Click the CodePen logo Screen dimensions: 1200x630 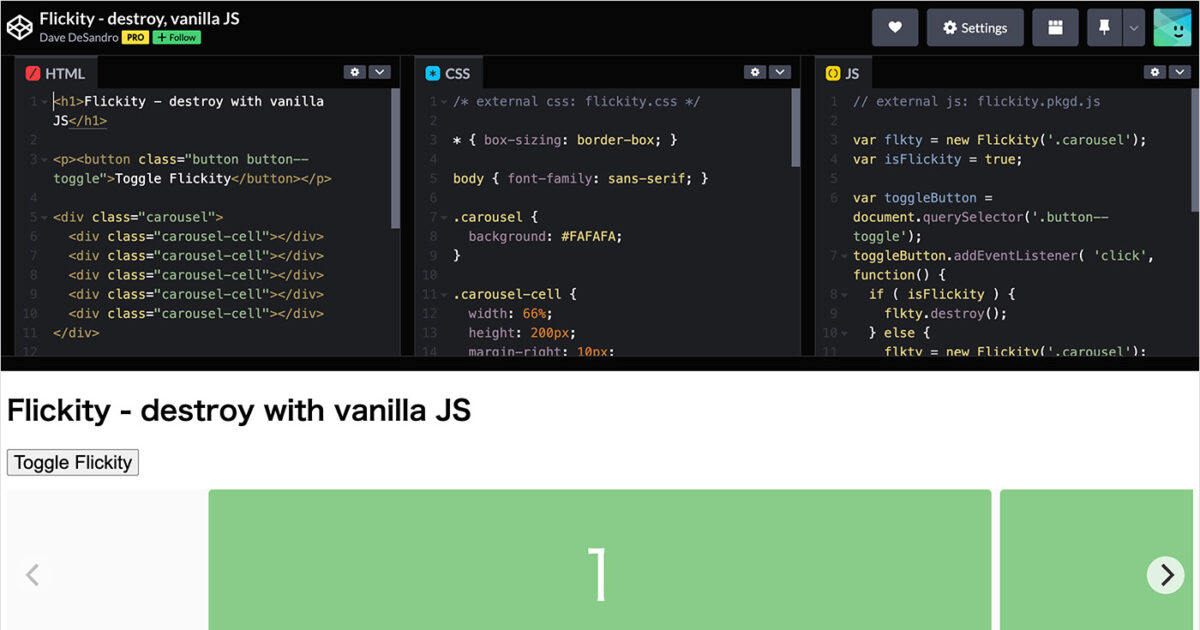click(x=19, y=26)
